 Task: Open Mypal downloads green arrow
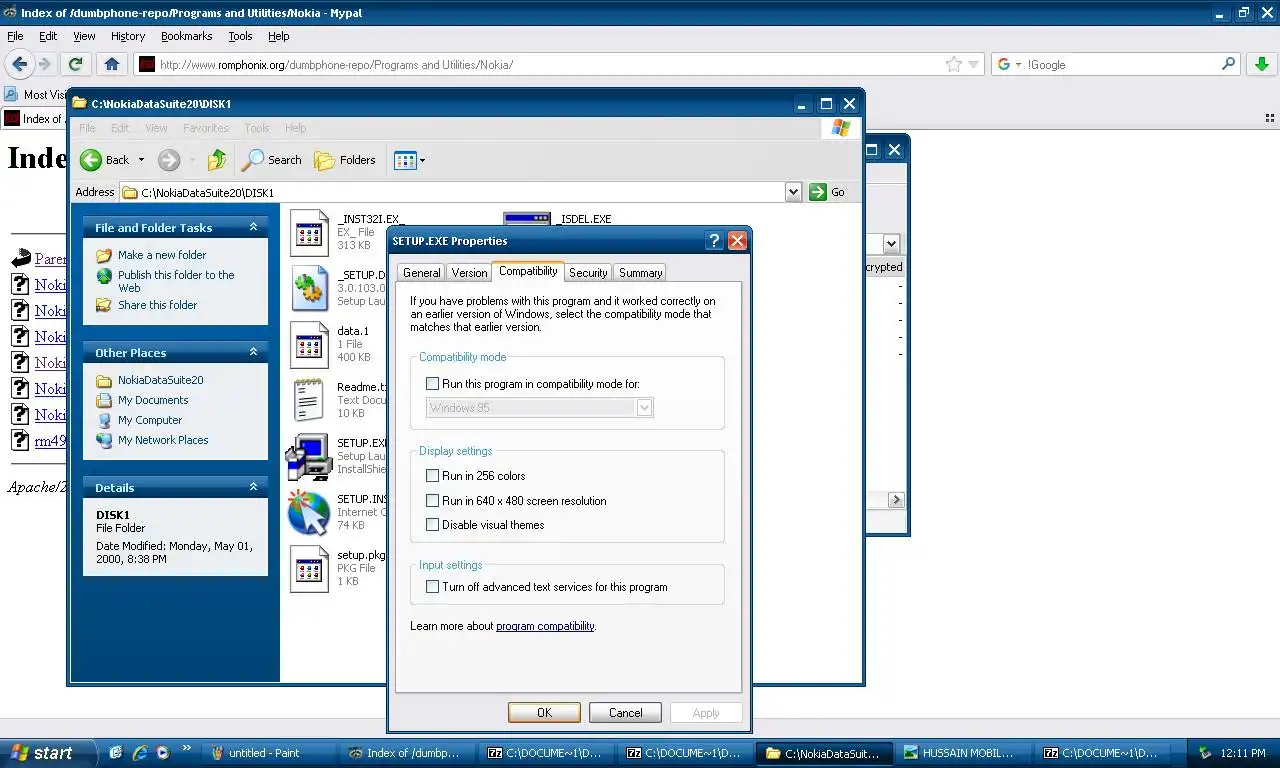point(1262,64)
